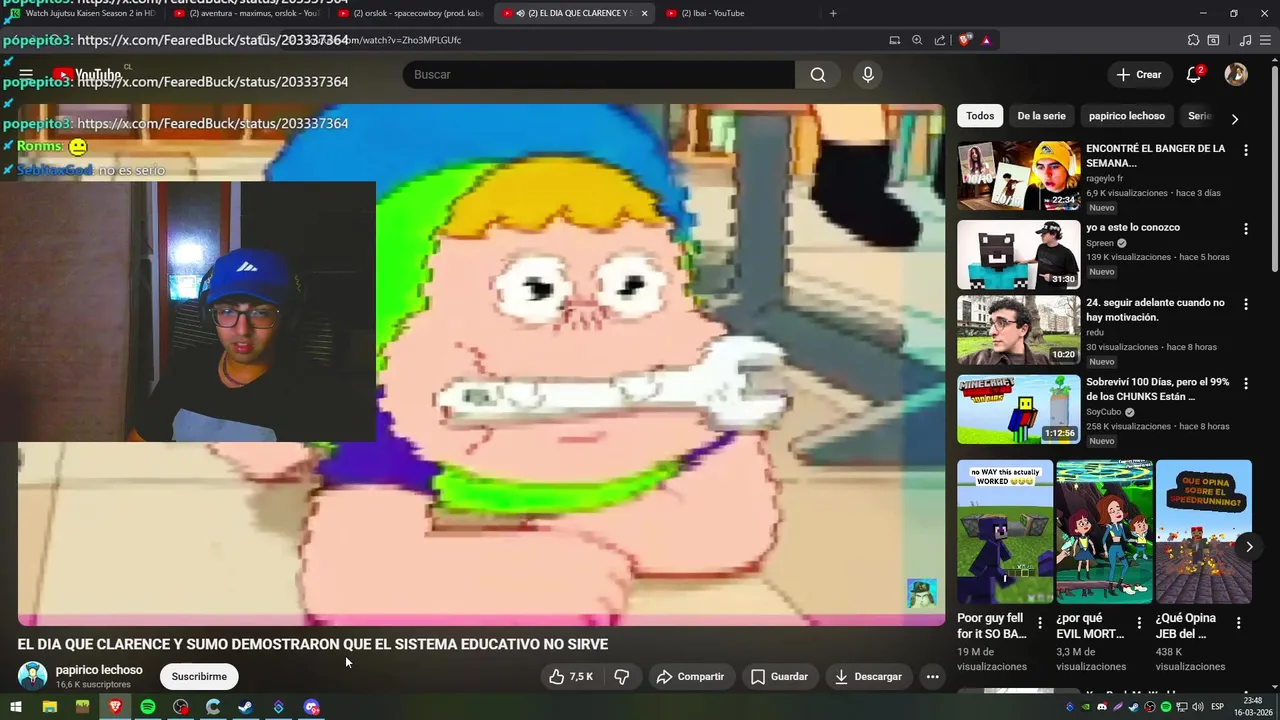The width and height of the screenshot is (1280, 720).
Task: Click the volume icon in the system tray
Action: click(1198, 707)
